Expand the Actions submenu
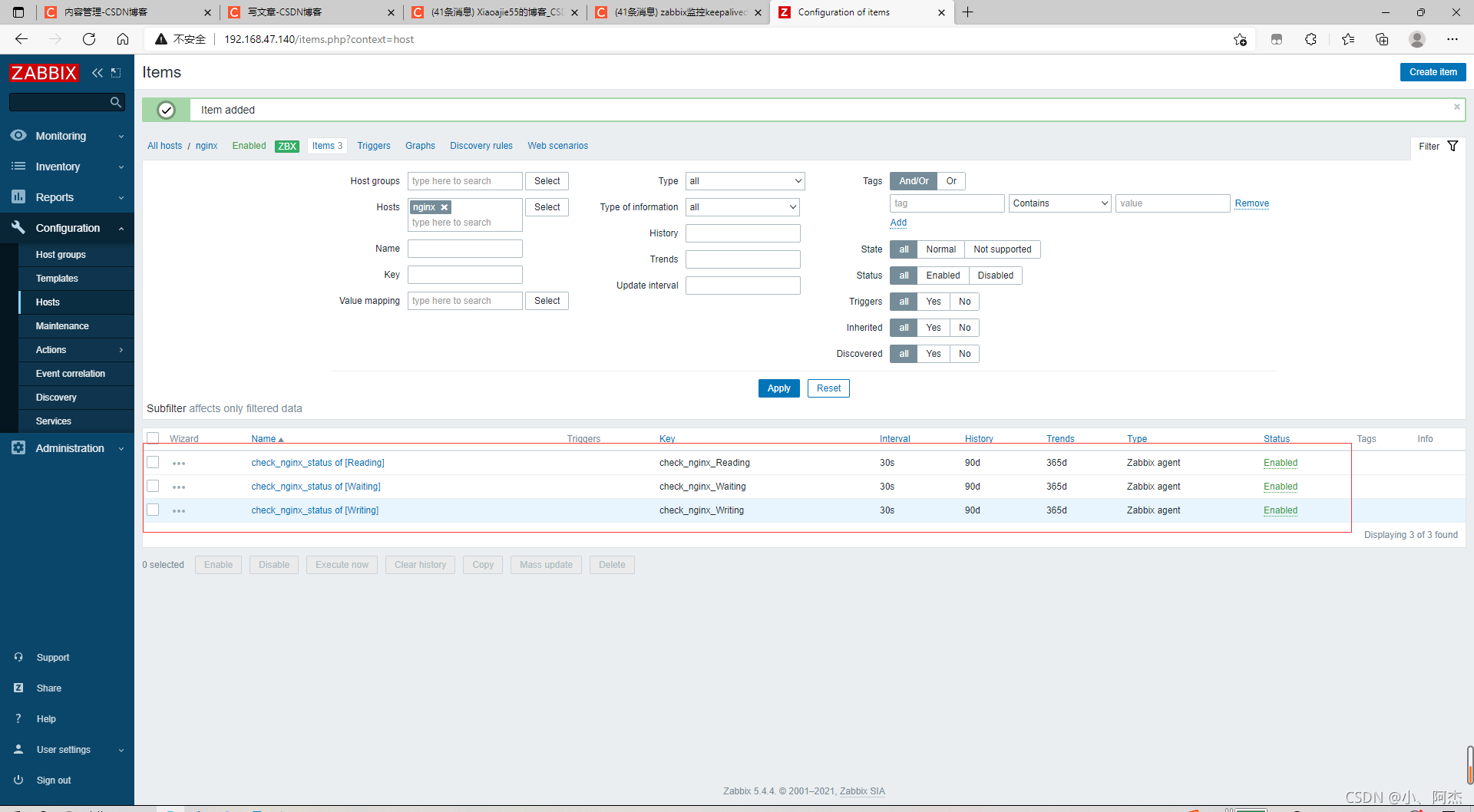Viewport: 1474px width, 812px height. 121,350
